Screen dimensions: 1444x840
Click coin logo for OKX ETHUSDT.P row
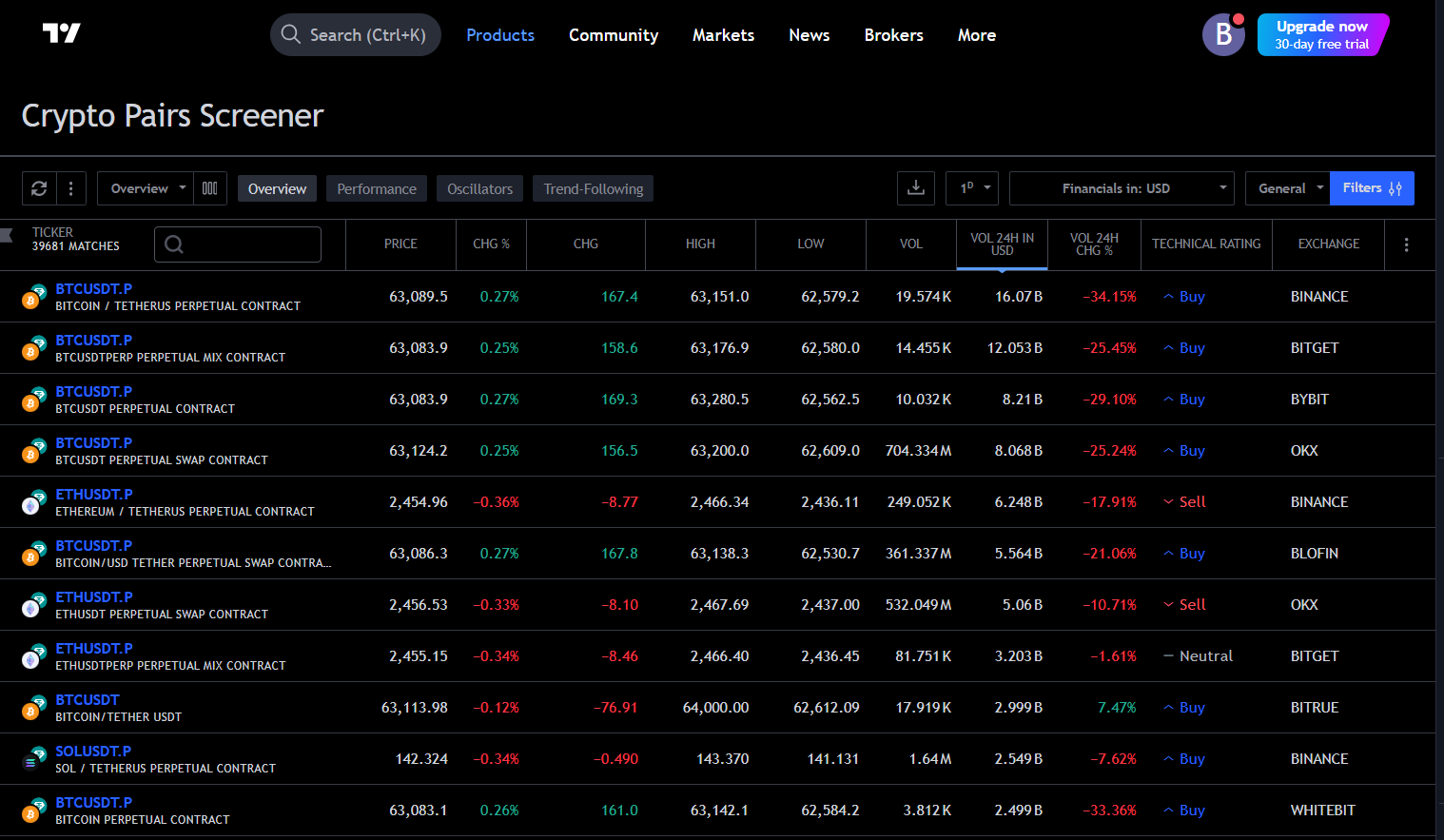coord(33,605)
